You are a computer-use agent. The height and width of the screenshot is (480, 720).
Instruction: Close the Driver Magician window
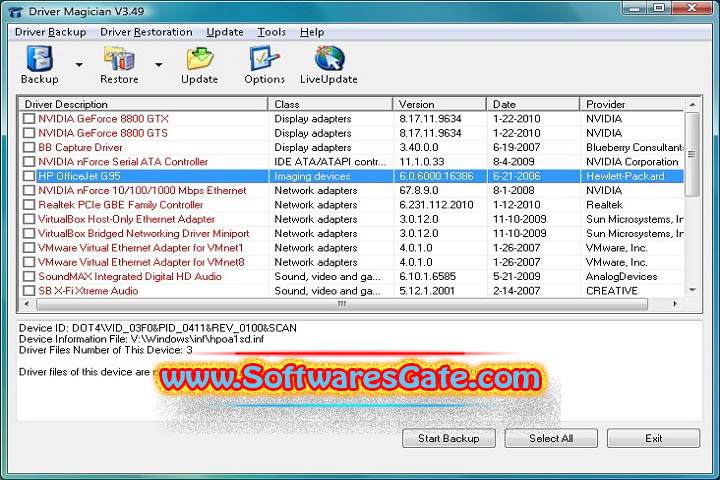[692, 8]
